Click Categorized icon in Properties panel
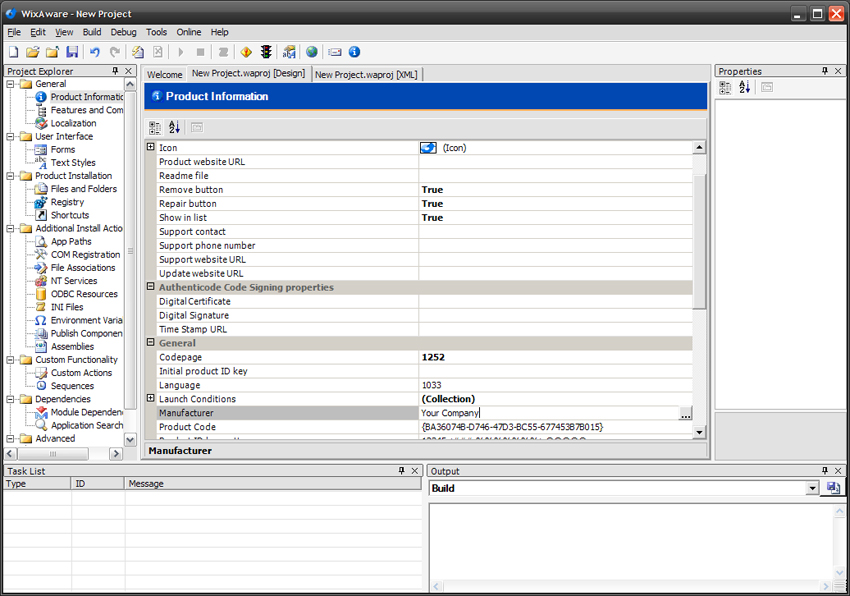850x596 pixels. pyautogui.click(x=725, y=87)
